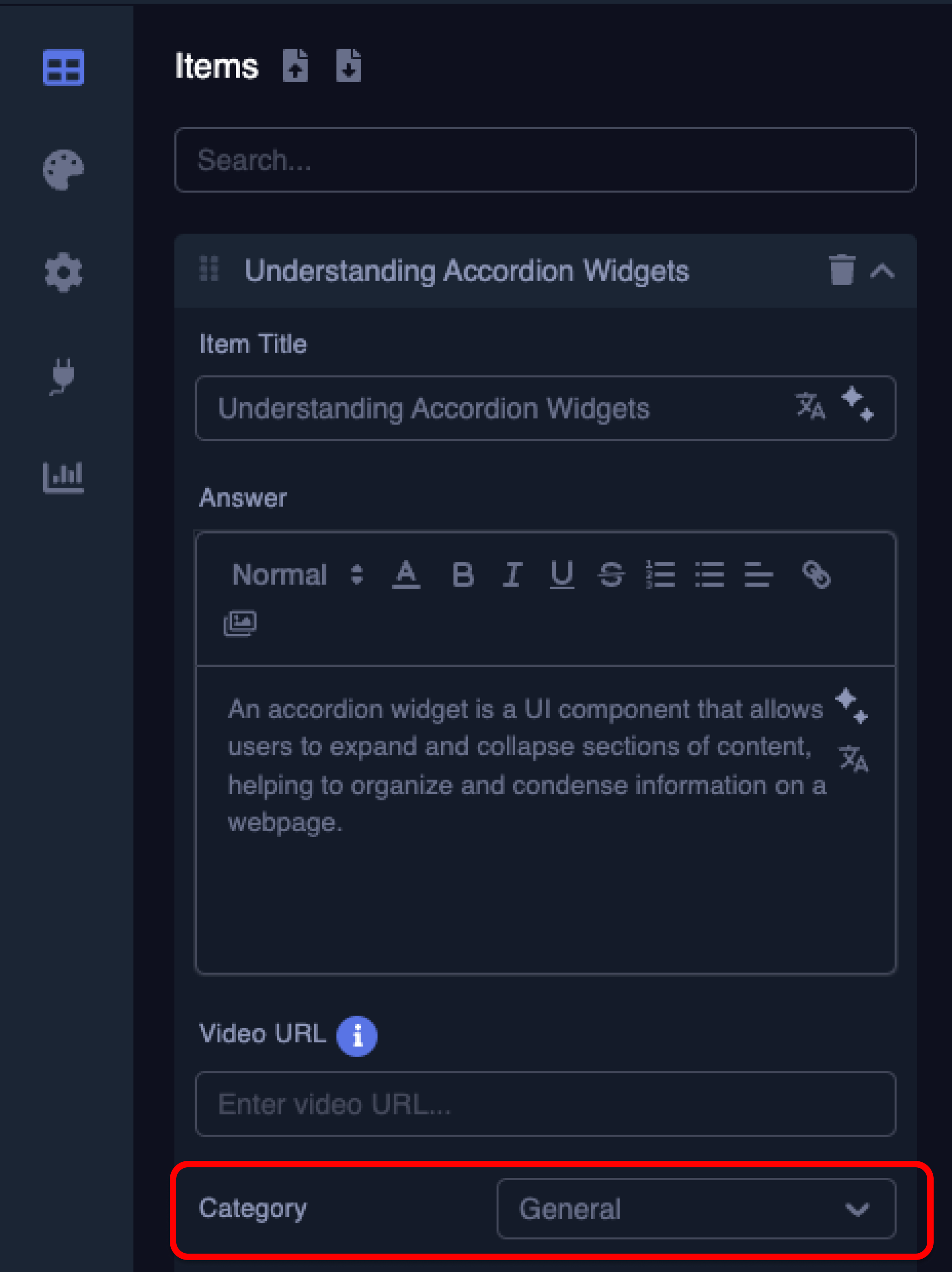
Task: Click the Search items input field
Action: click(x=545, y=160)
